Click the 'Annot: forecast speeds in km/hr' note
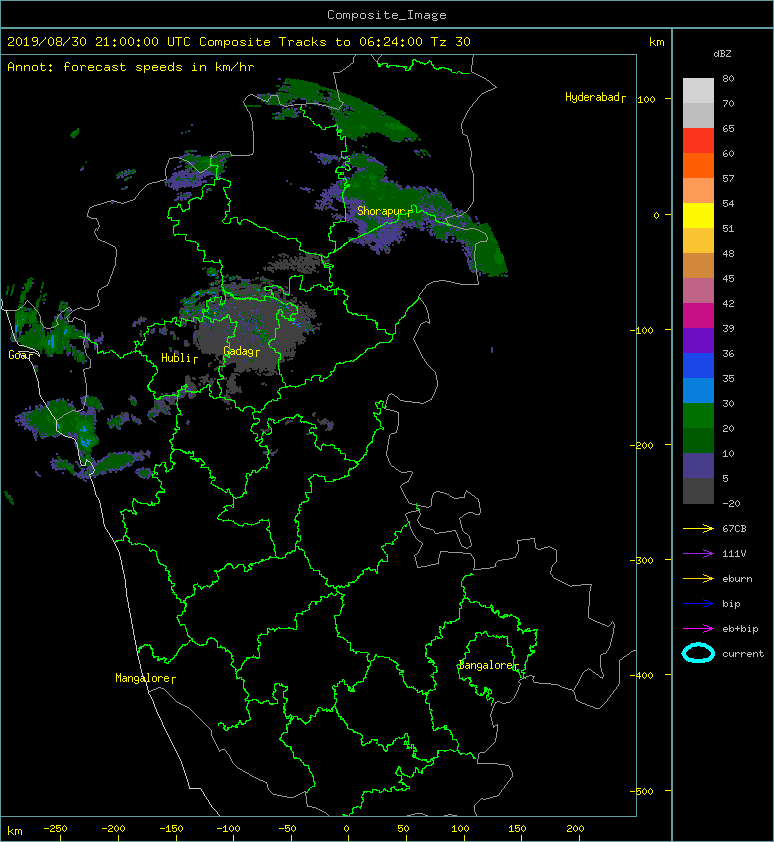The height and width of the screenshot is (842, 774). coord(131,67)
